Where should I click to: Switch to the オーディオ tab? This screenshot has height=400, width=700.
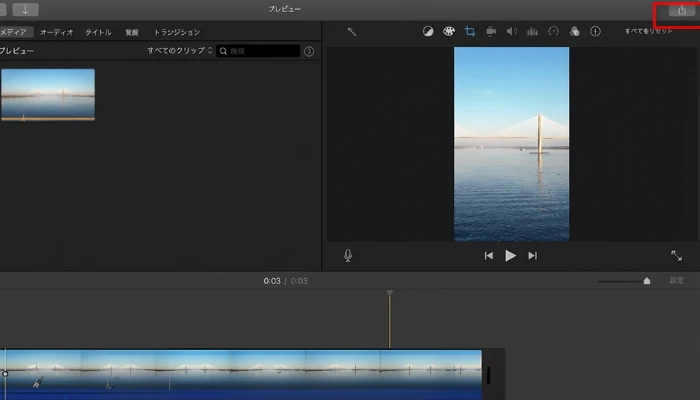tap(56, 32)
